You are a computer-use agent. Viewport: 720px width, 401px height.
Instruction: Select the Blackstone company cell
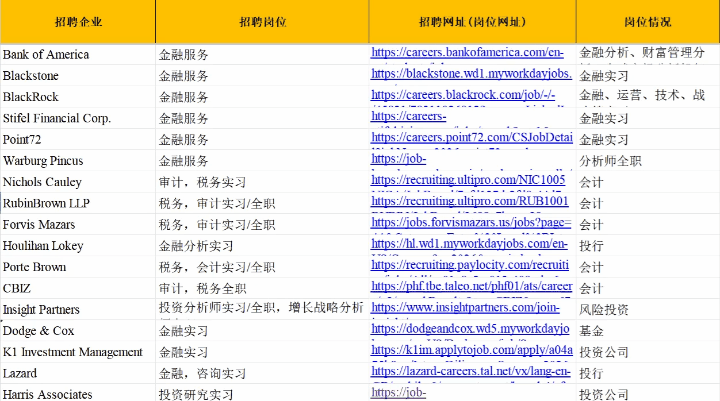point(78,76)
